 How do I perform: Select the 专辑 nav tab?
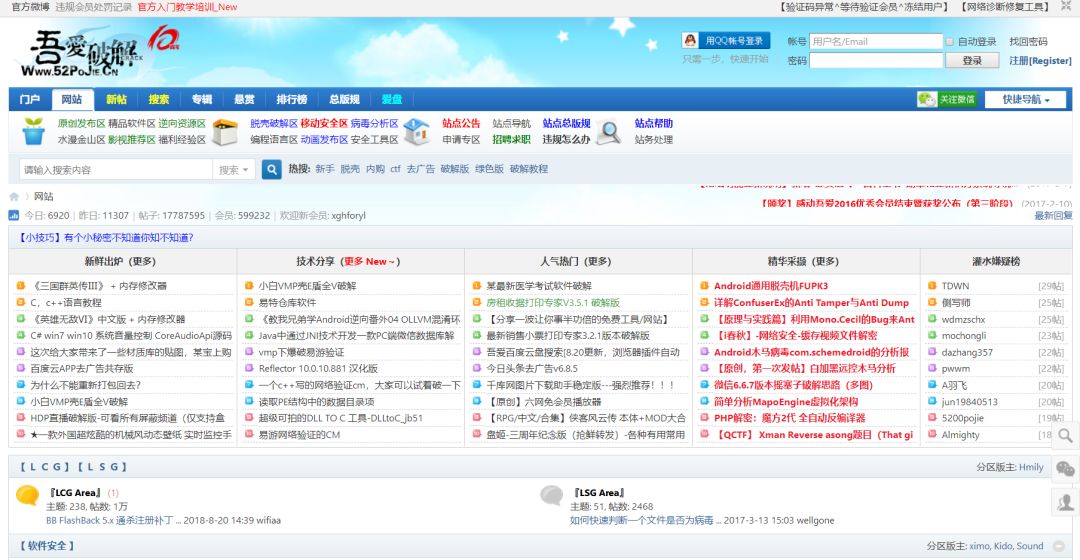pyautogui.click(x=201, y=99)
